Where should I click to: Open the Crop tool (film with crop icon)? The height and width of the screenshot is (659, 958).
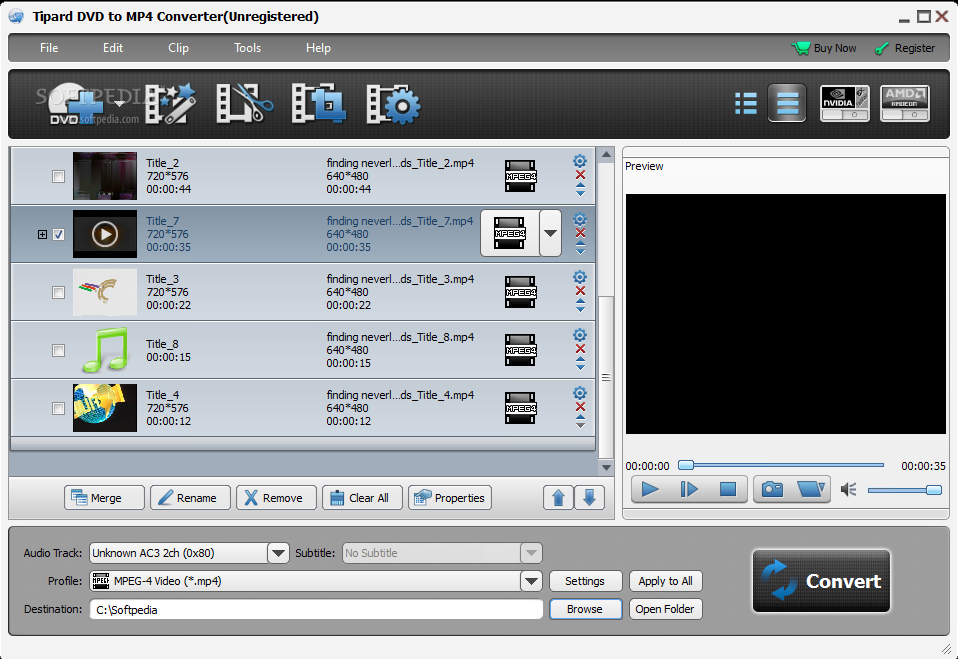(x=318, y=103)
